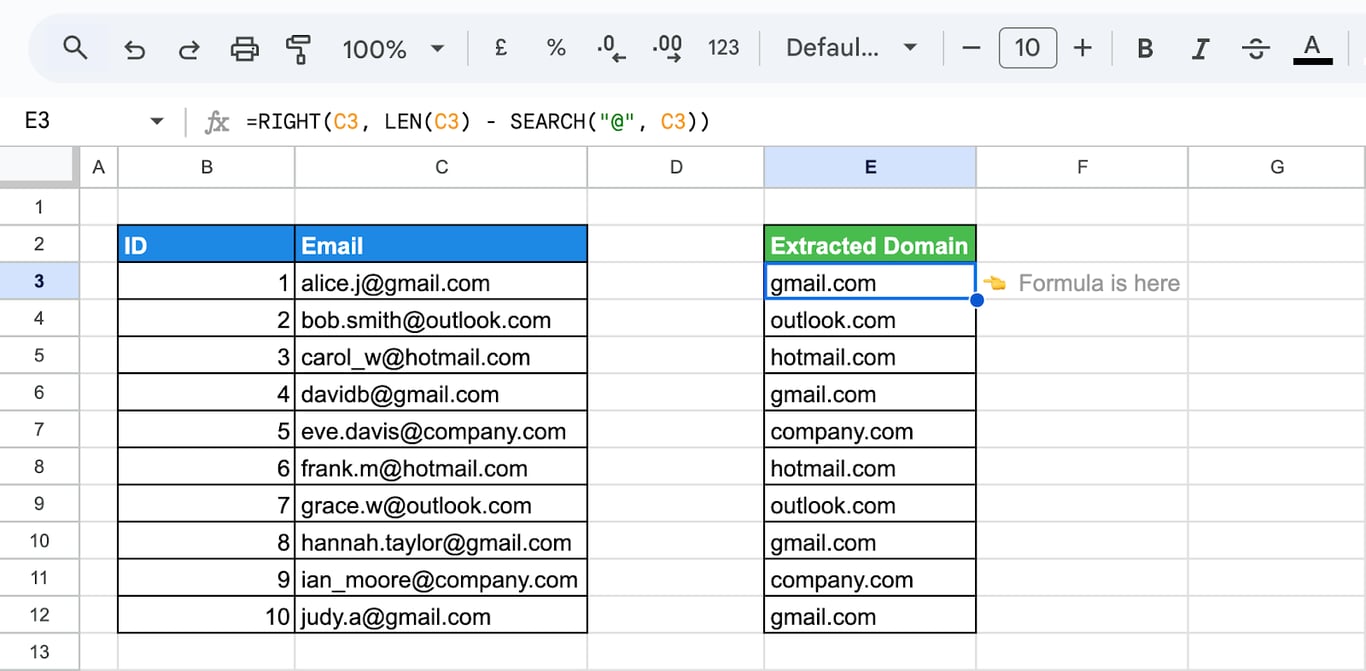The image size is (1366, 671).
Task: Open the Default font dropdown
Action: click(851, 48)
